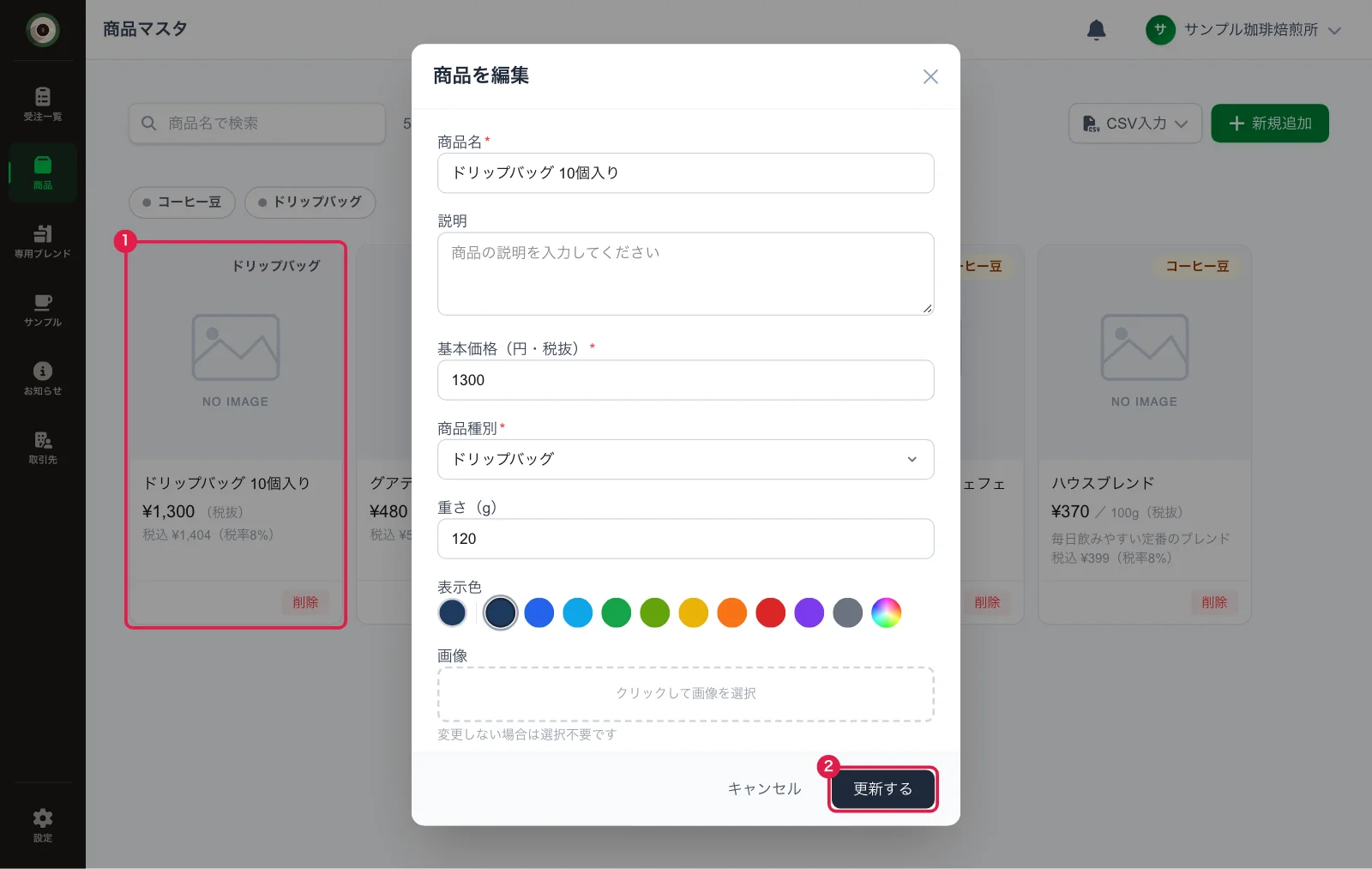Filter by ドリップバッグ chip

pos(310,202)
